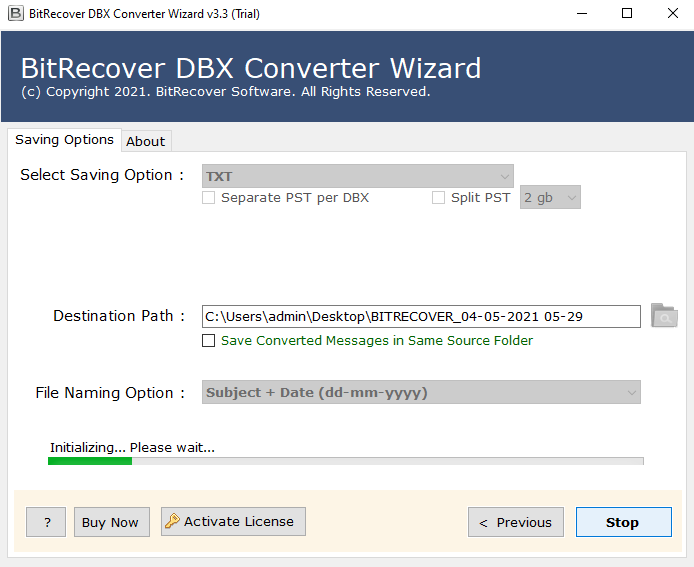Click Activate License button with key icon
Viewport: 694px width, 567px height.
point(233,521)
